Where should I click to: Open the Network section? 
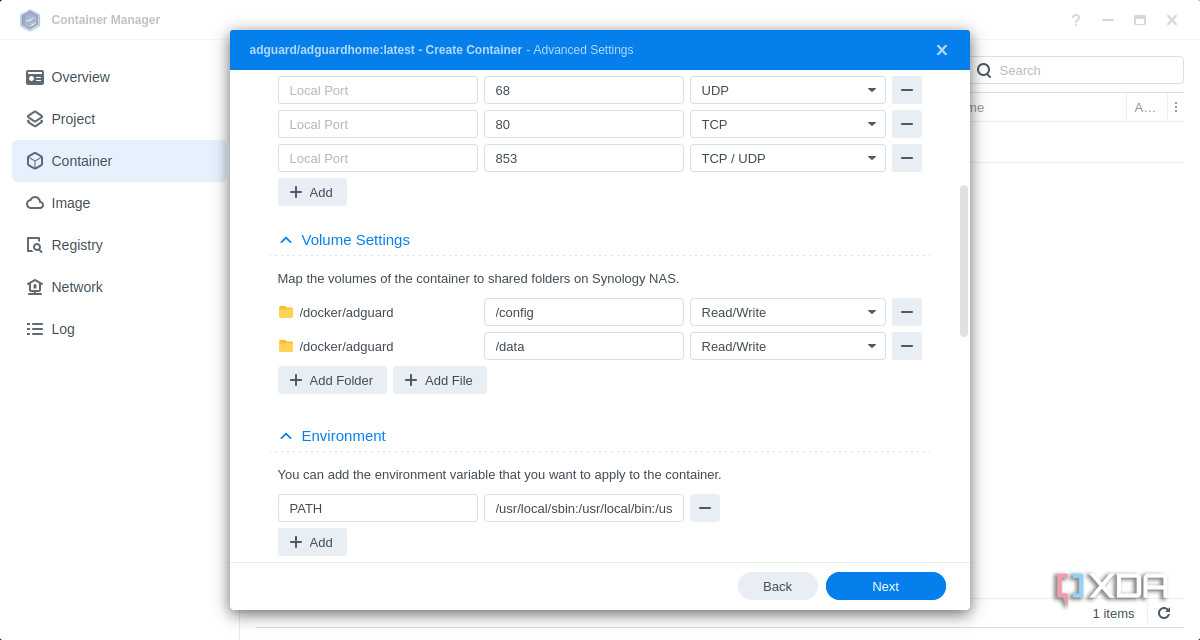[120, 287]
